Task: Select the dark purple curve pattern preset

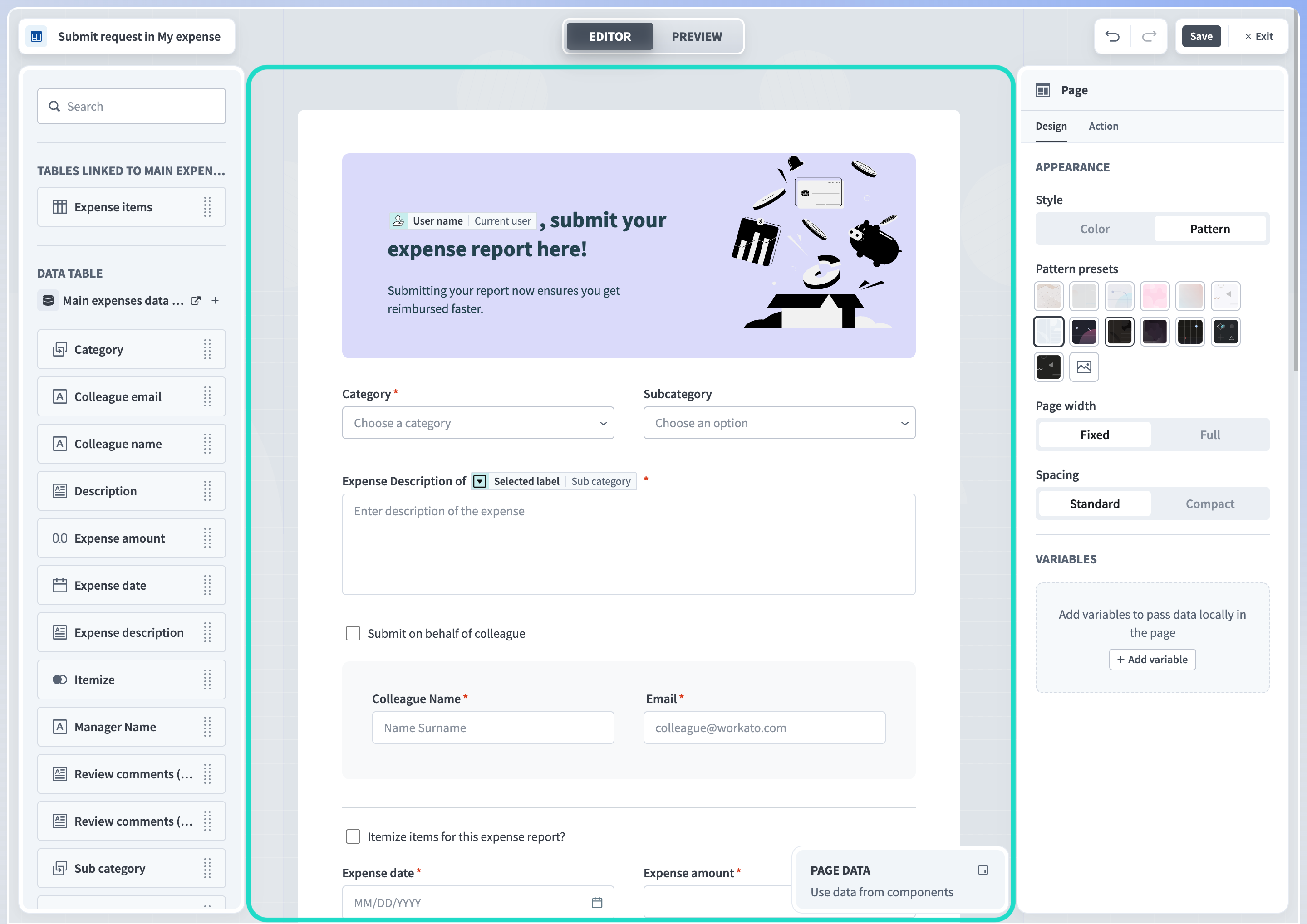Action: (1084, 332)
